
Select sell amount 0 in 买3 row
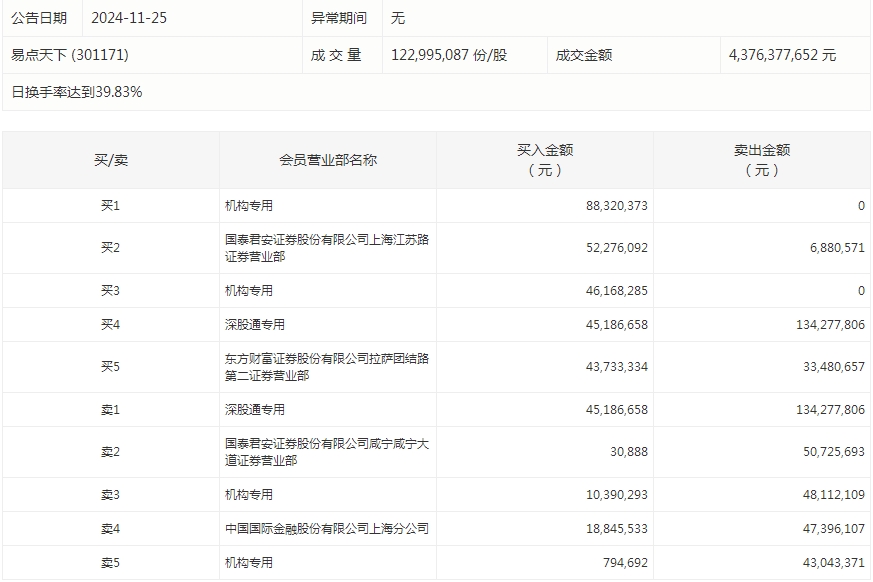point(861,291)
